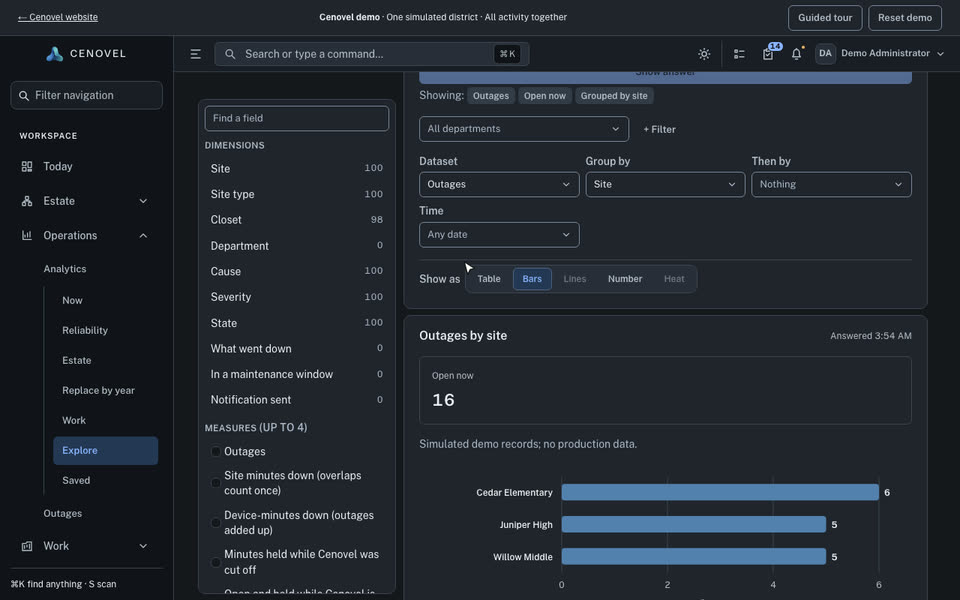Open the tasks clipboard icon with 14 badge
Screen dimensions: 960x600
tap(768, 54)
